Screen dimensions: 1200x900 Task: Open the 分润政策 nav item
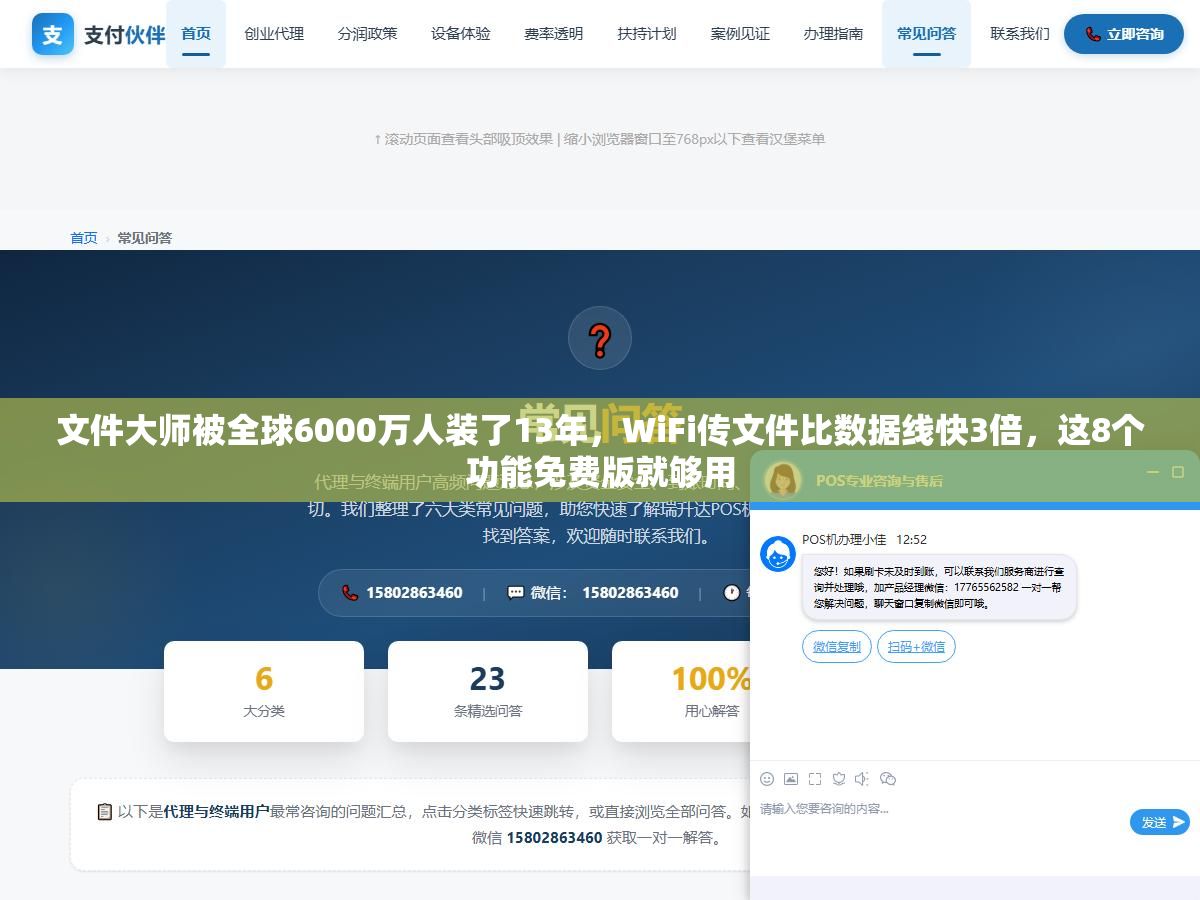point(367,34)
